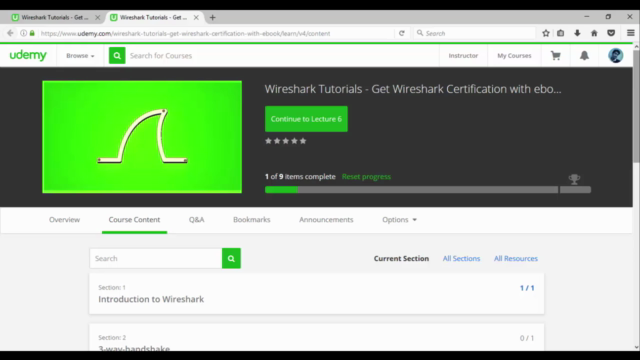
Task: Click the certificate trophy icon
Action: (x=574, y=179)
